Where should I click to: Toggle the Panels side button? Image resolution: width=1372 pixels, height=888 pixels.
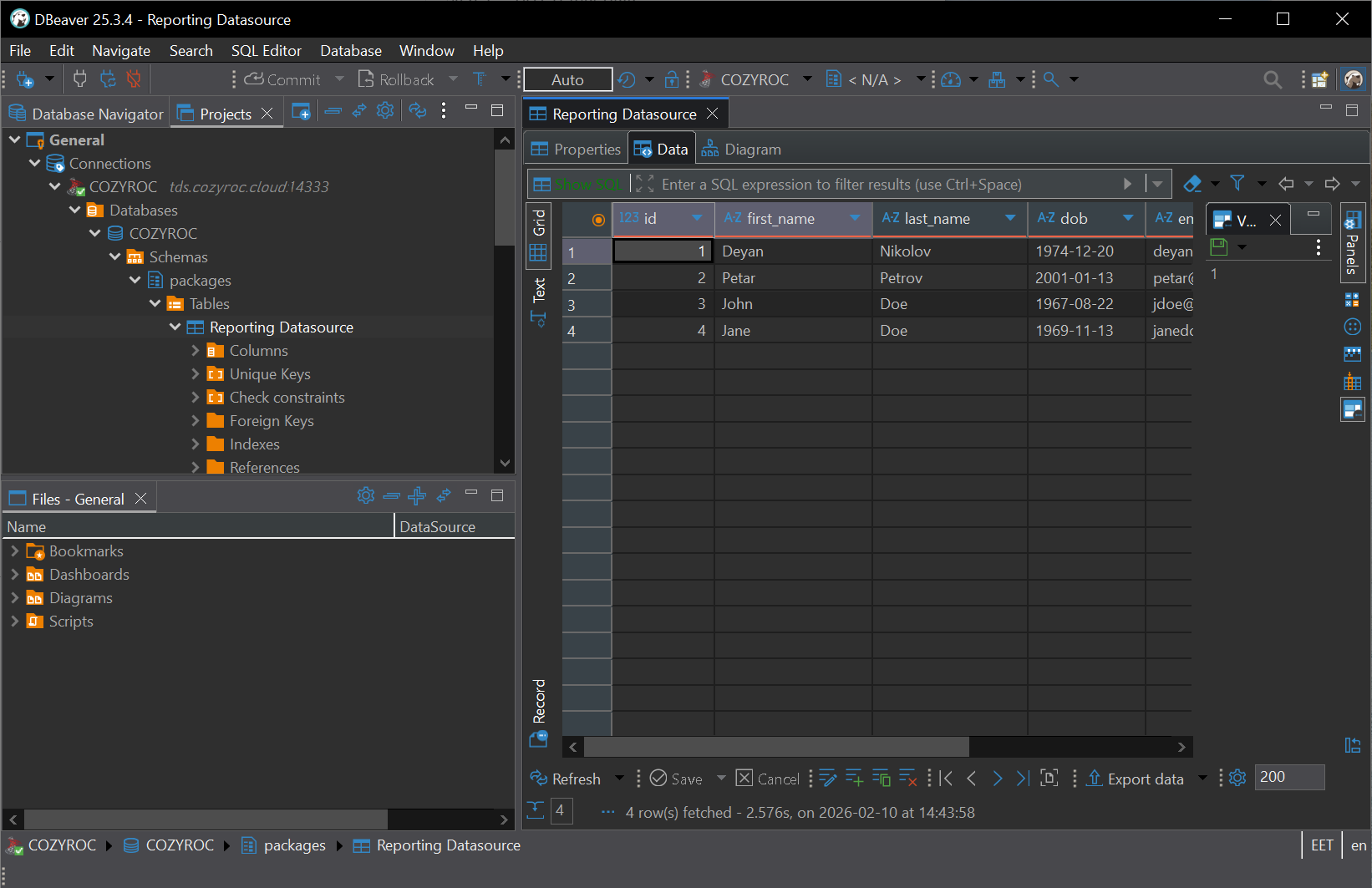pos(1351,242)
